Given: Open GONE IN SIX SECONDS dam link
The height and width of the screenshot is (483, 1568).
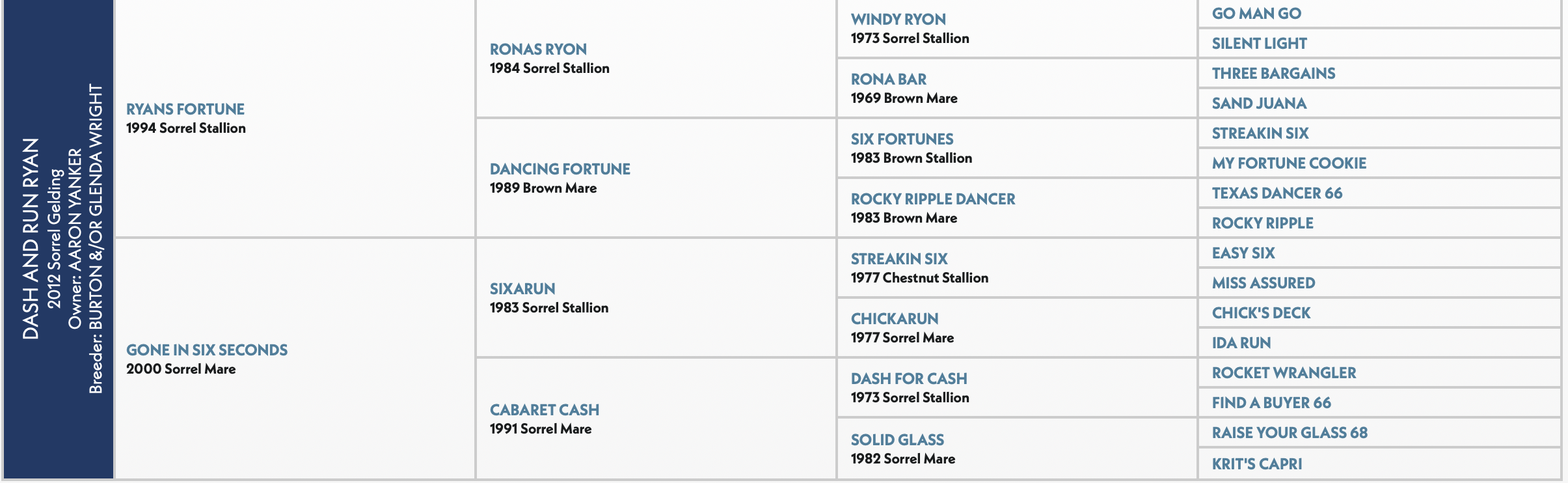Looking at the screenshot, I should (x=207, y=350).
